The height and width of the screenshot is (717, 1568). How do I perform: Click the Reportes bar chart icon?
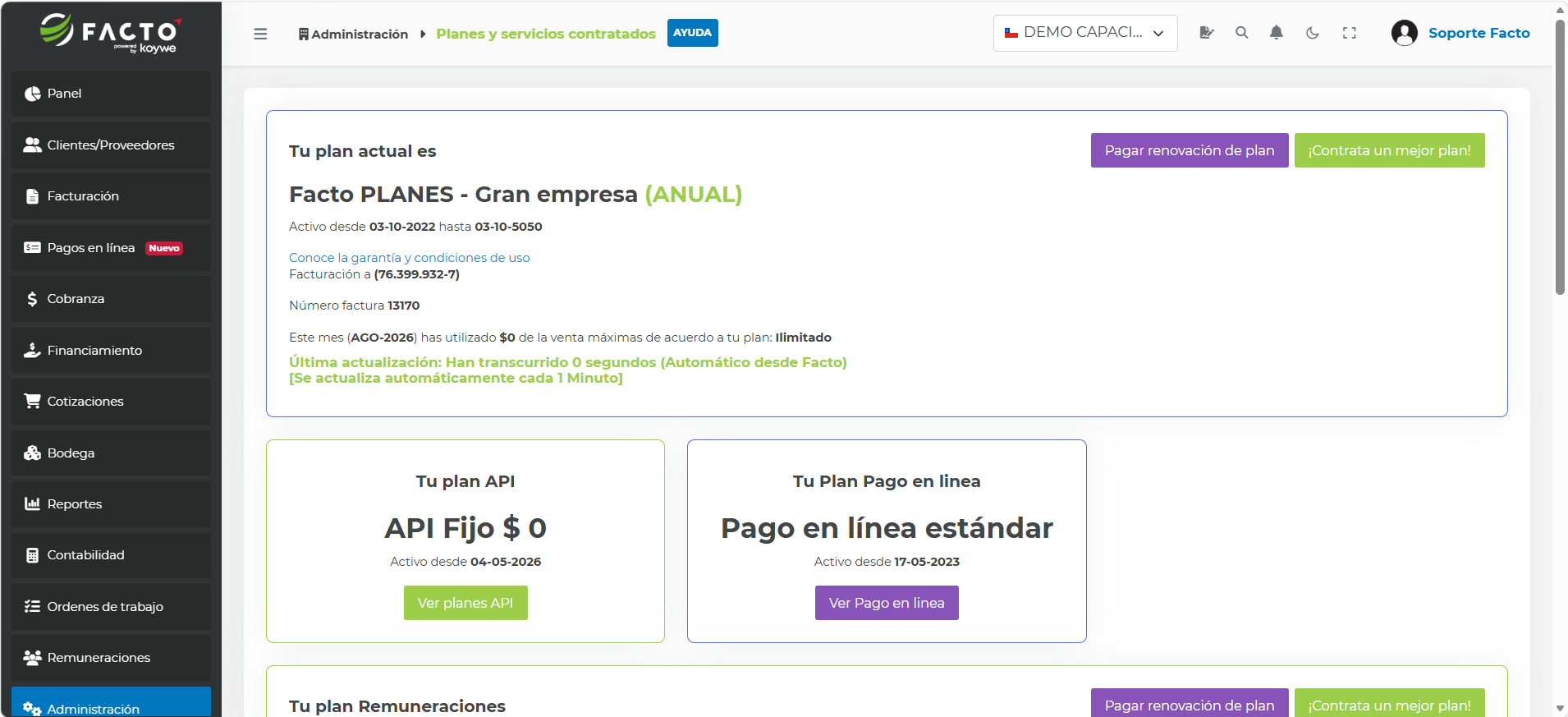32,503
